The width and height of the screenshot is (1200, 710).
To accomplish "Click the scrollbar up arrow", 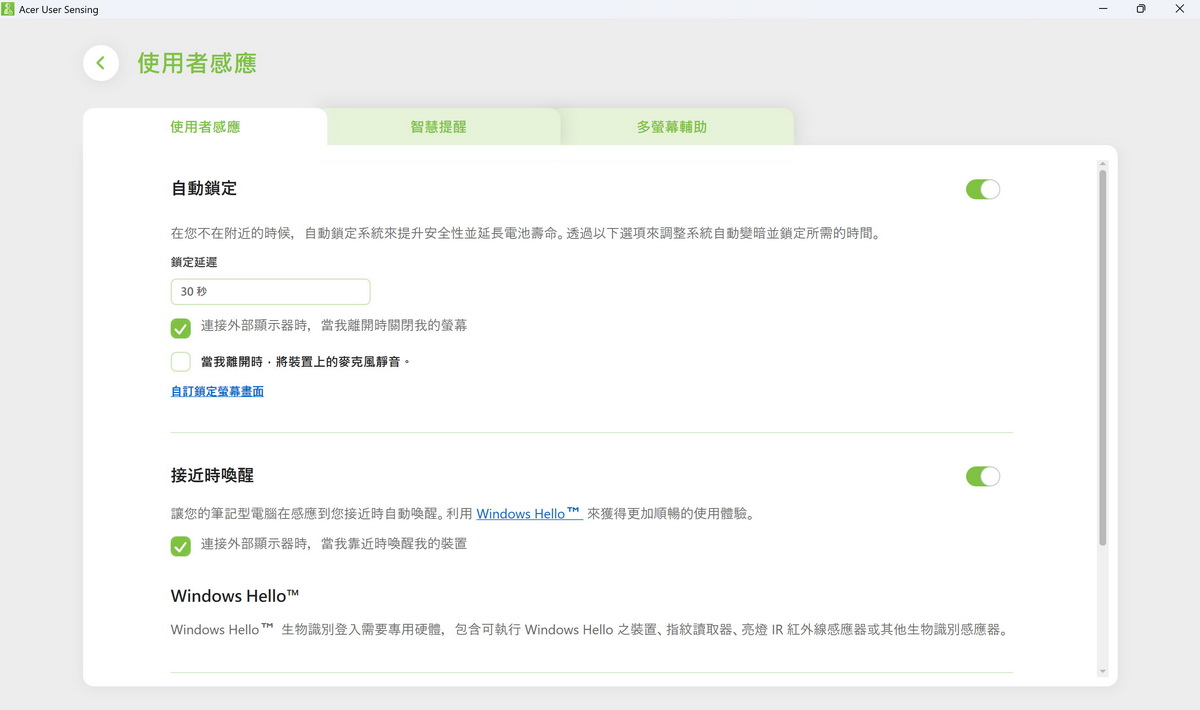I will tap(1103, 163).
